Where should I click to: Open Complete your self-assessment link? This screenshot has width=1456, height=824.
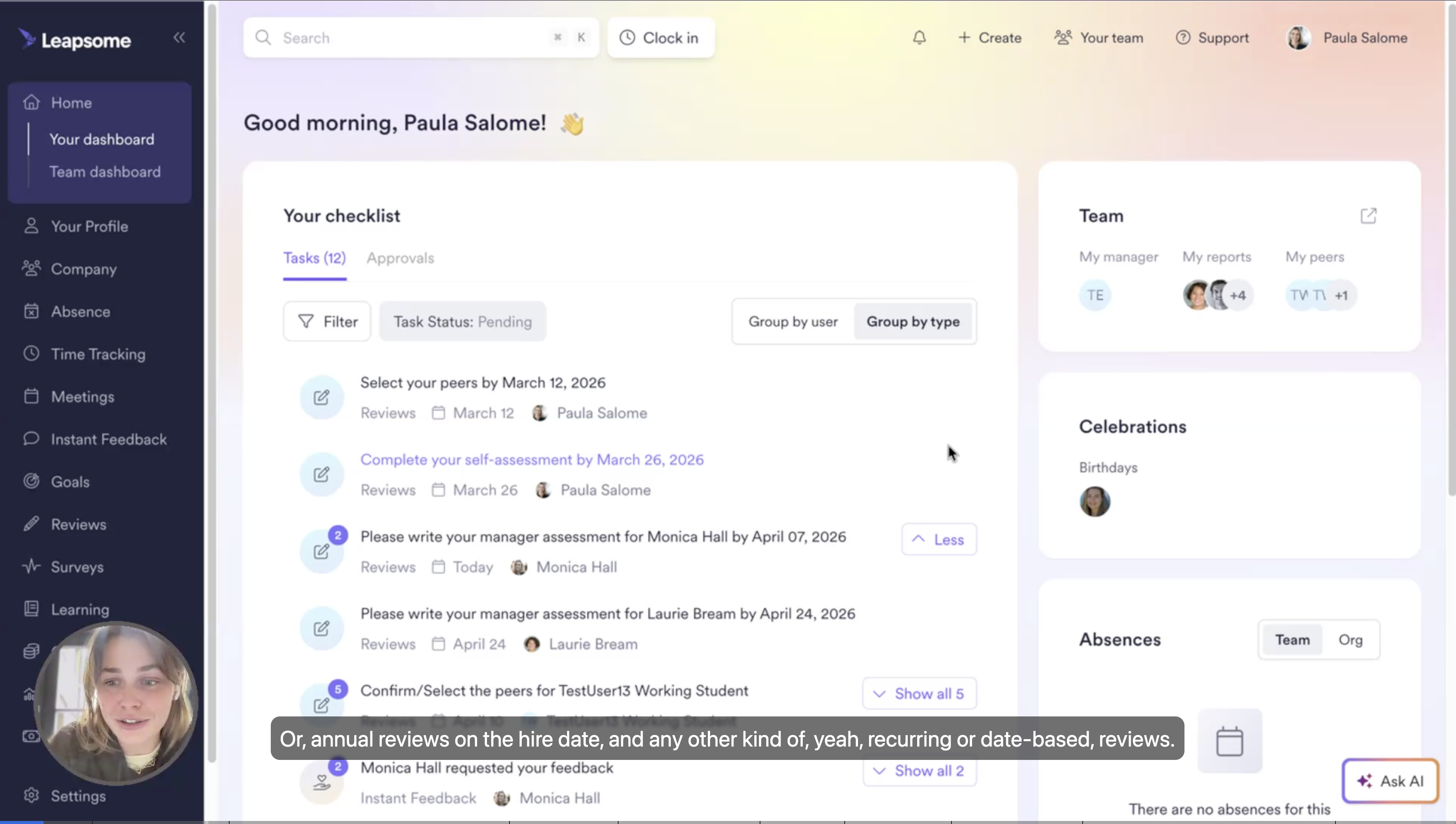[x=532, y=460]
